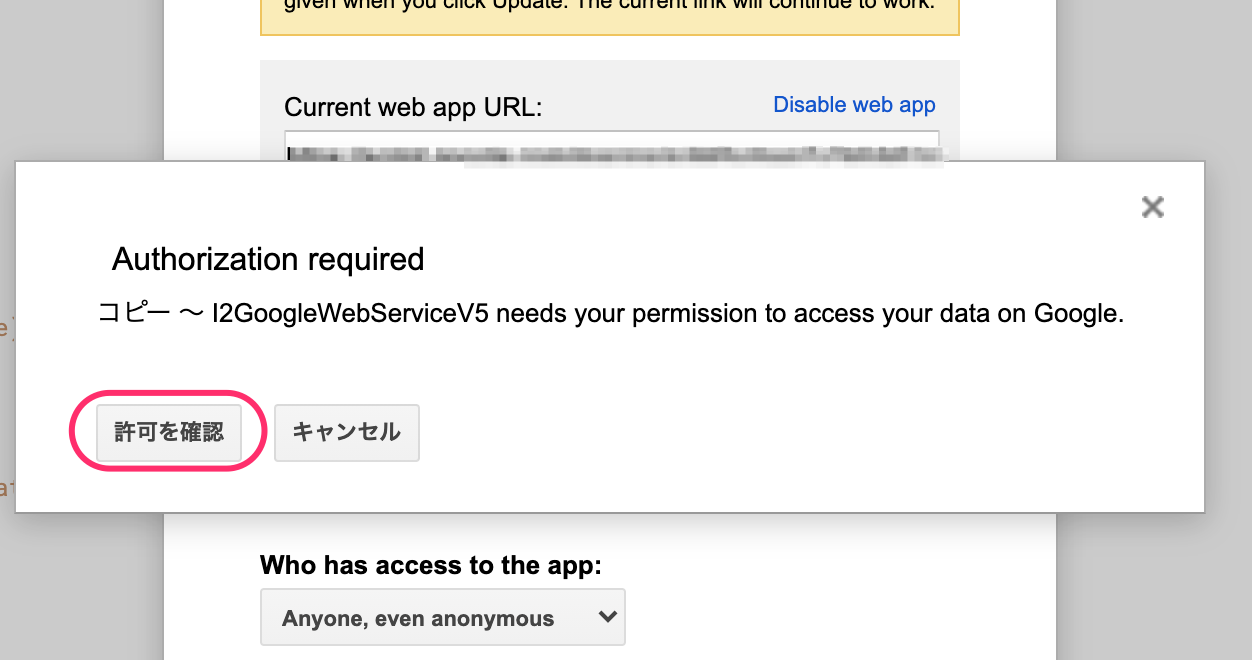Click the コピー prefix in the permission message
The width and height of the screenshot is (1252, 660).
tap(134, 314)
